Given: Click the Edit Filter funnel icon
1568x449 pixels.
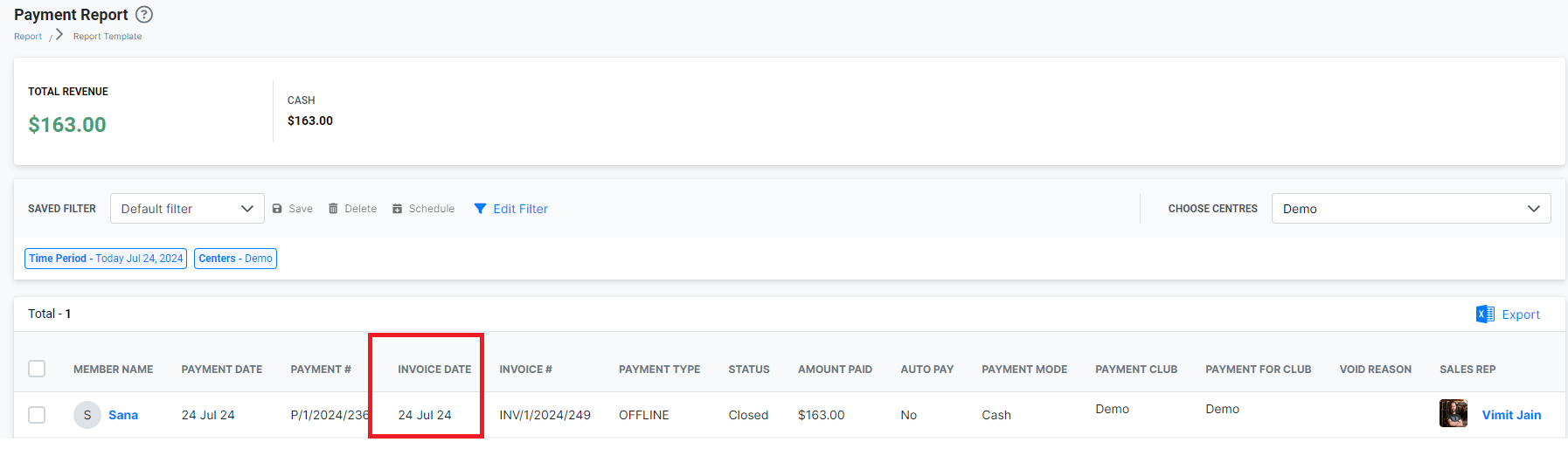Looking at the screenshot, I should point(480,209).
